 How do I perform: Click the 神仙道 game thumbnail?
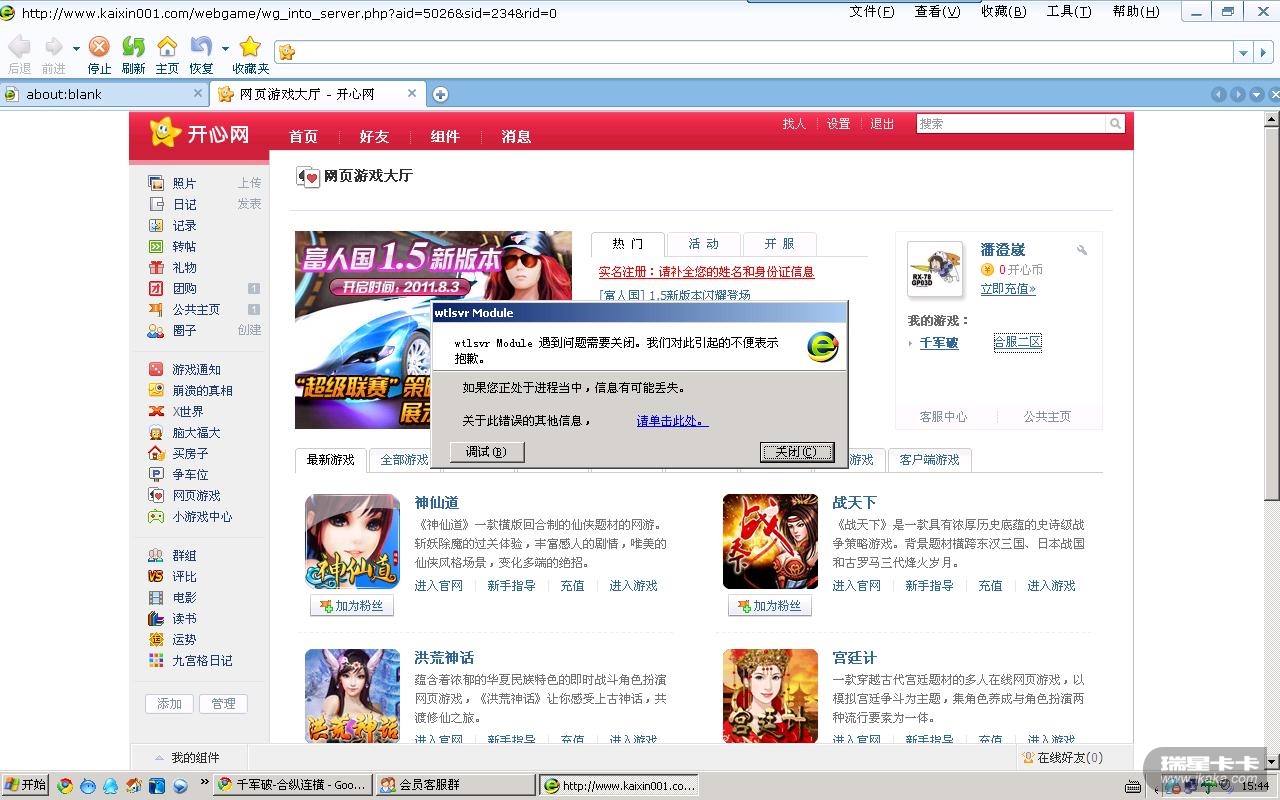[352, 542]
